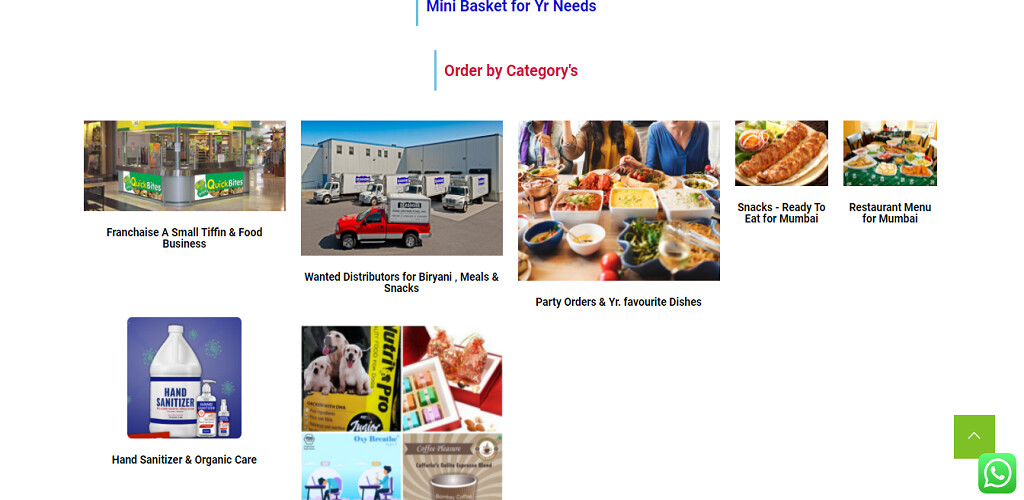Image resolution: width=1024 pixels, height=500 pixels.
Task: Click the kebab snacks thumbnail
Action: pos(781,153)
